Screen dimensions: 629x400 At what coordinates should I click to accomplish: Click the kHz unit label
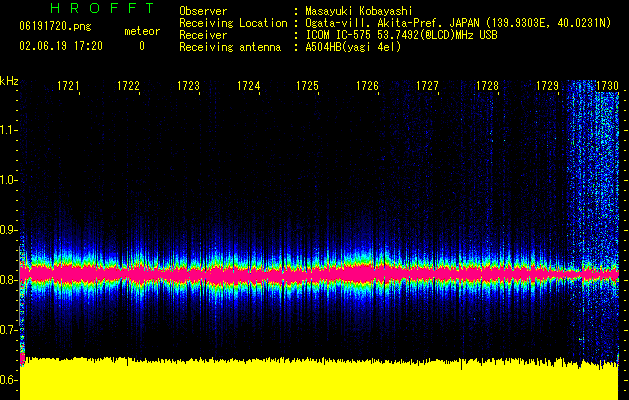[10, 81]
